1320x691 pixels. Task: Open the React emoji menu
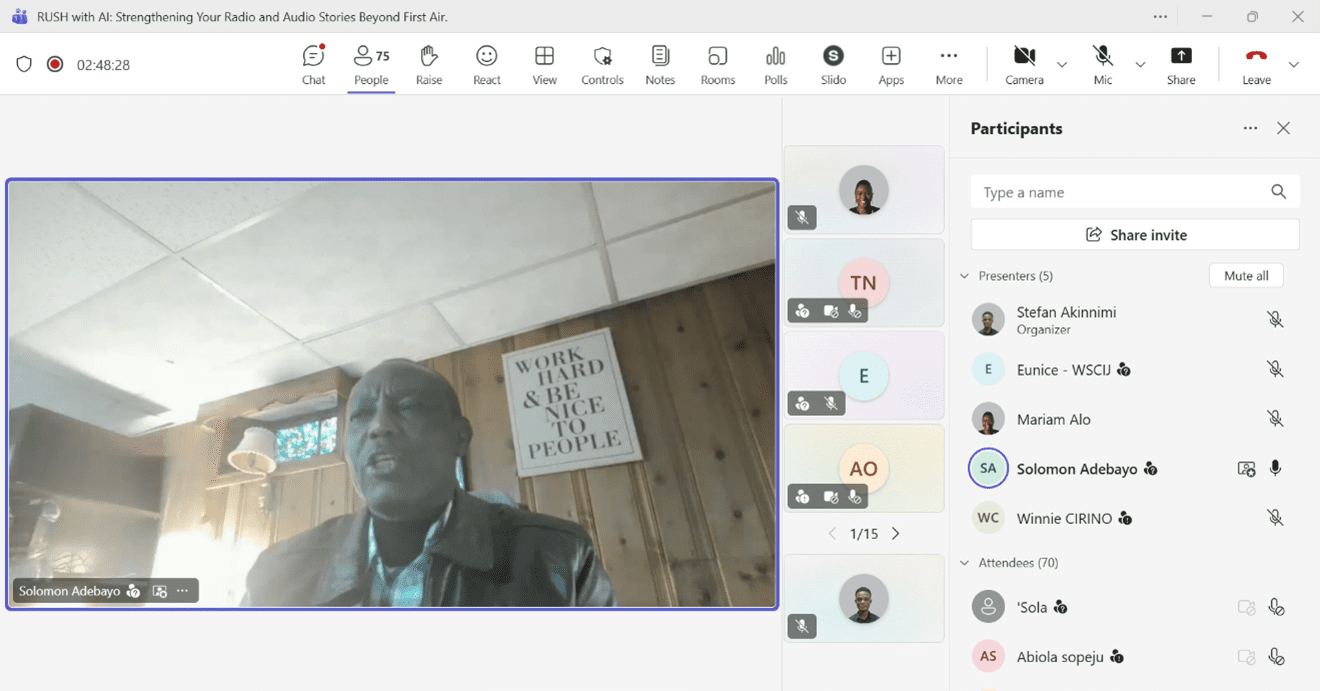487,64
